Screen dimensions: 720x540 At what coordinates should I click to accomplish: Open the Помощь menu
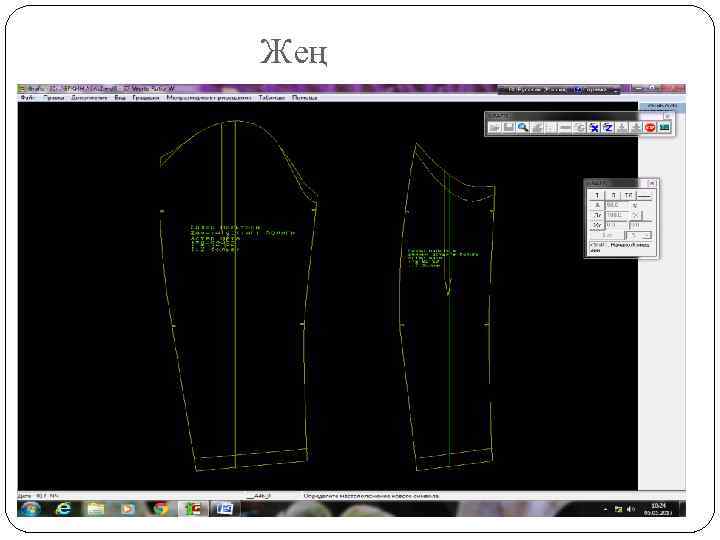pos(304,98)
